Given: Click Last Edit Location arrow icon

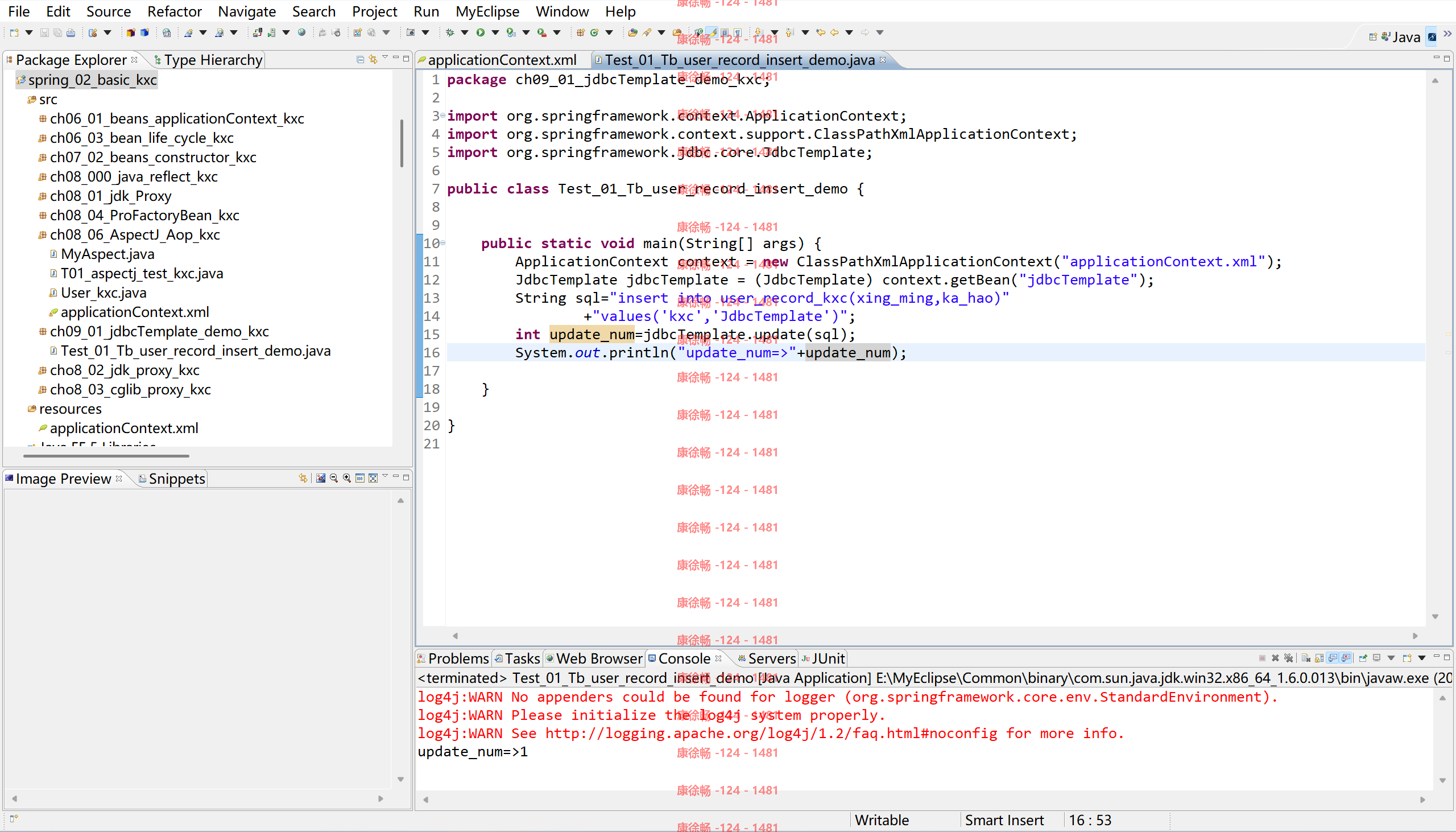Looking at the screenshot, I should 821,32.
